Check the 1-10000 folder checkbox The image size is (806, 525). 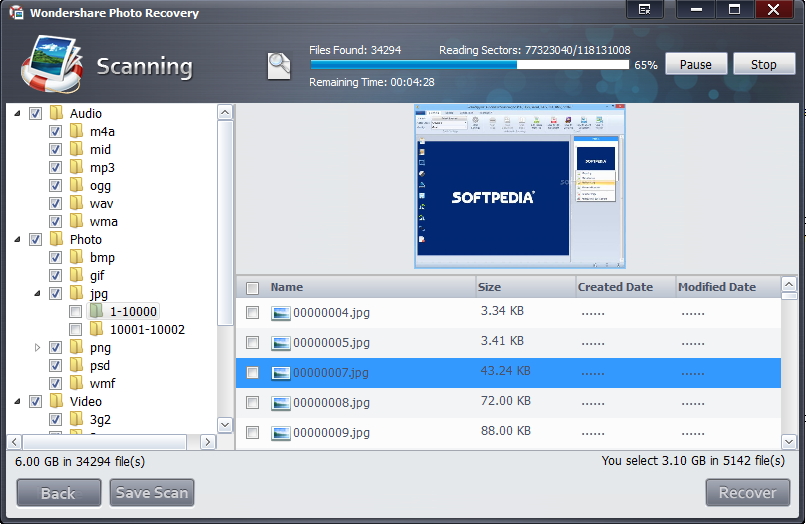point(76,312)
